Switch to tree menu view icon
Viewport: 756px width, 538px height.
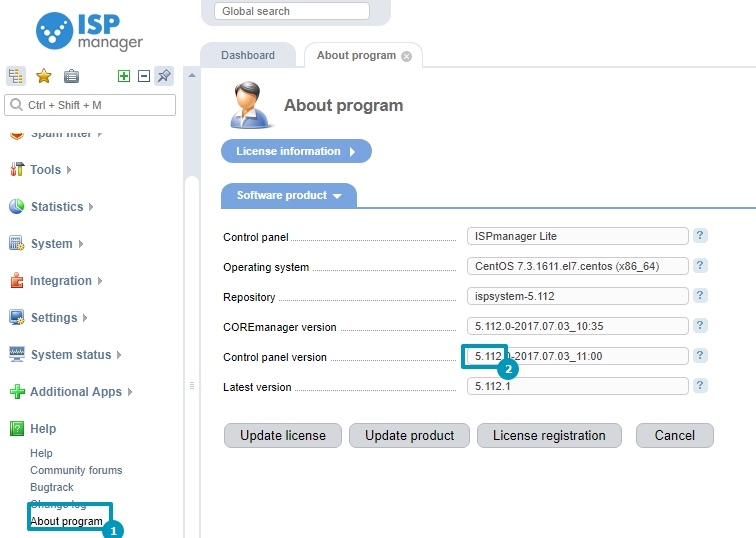click(x=16, y=76)
